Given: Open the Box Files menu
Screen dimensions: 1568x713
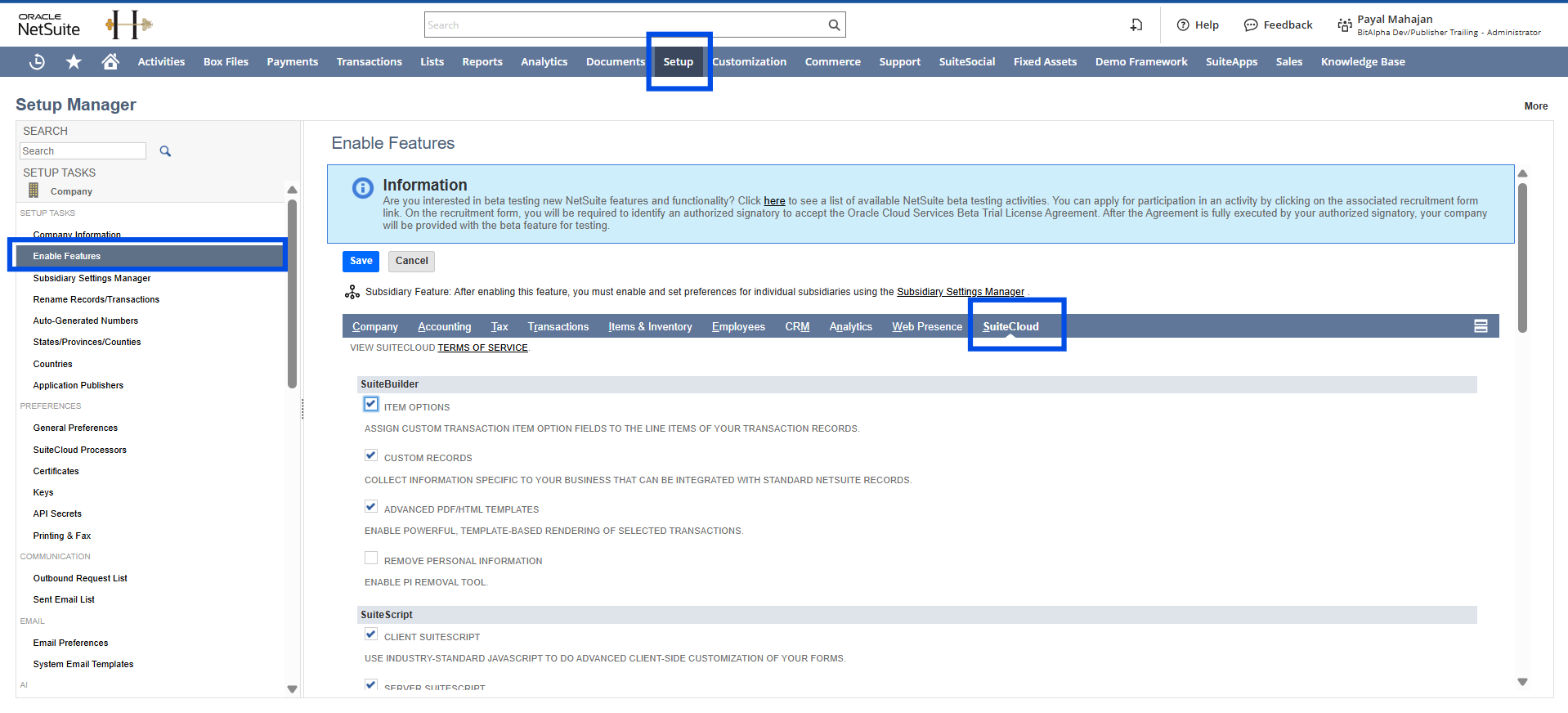Looking at the screenshot, I should point(226,61).
